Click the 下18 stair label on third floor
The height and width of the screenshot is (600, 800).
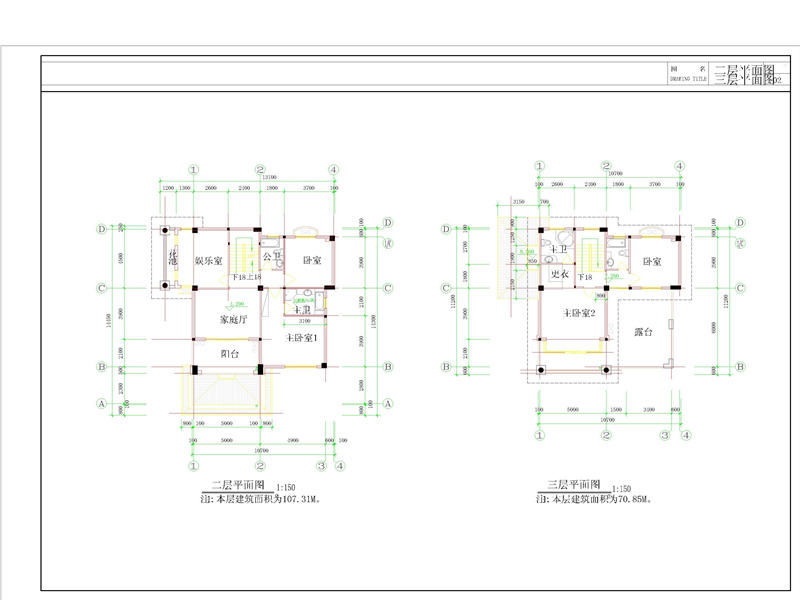(x=585, y=277)
